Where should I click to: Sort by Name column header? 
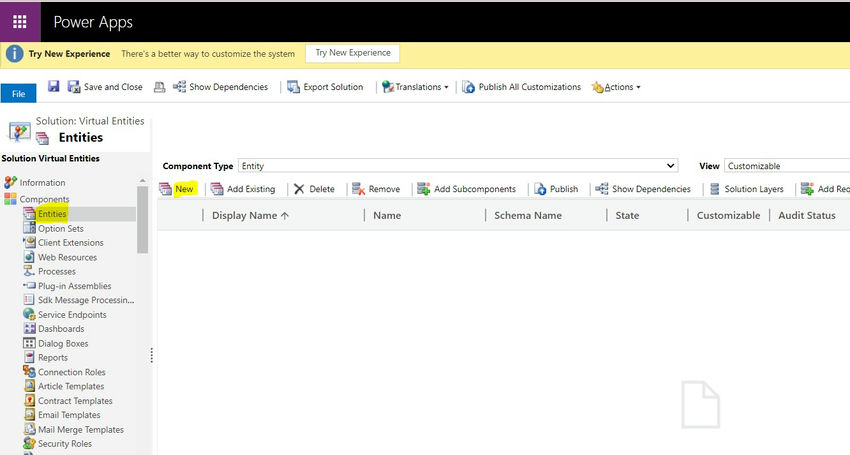click(x=387, y=215)
